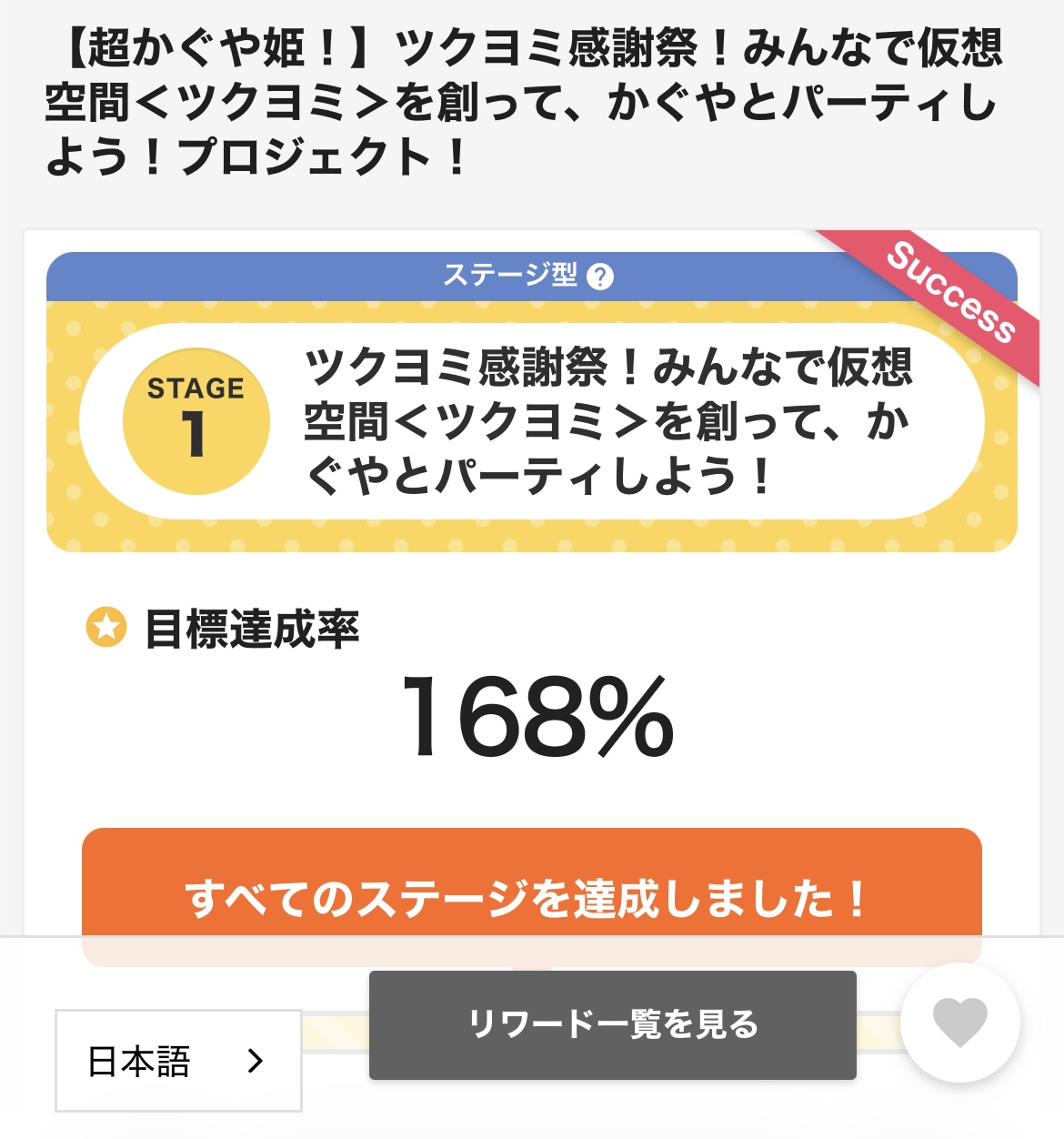Click the progress bar segment beside the heart
The height and width of the screenshot is (1139, 1064).
coord(878,1032)
